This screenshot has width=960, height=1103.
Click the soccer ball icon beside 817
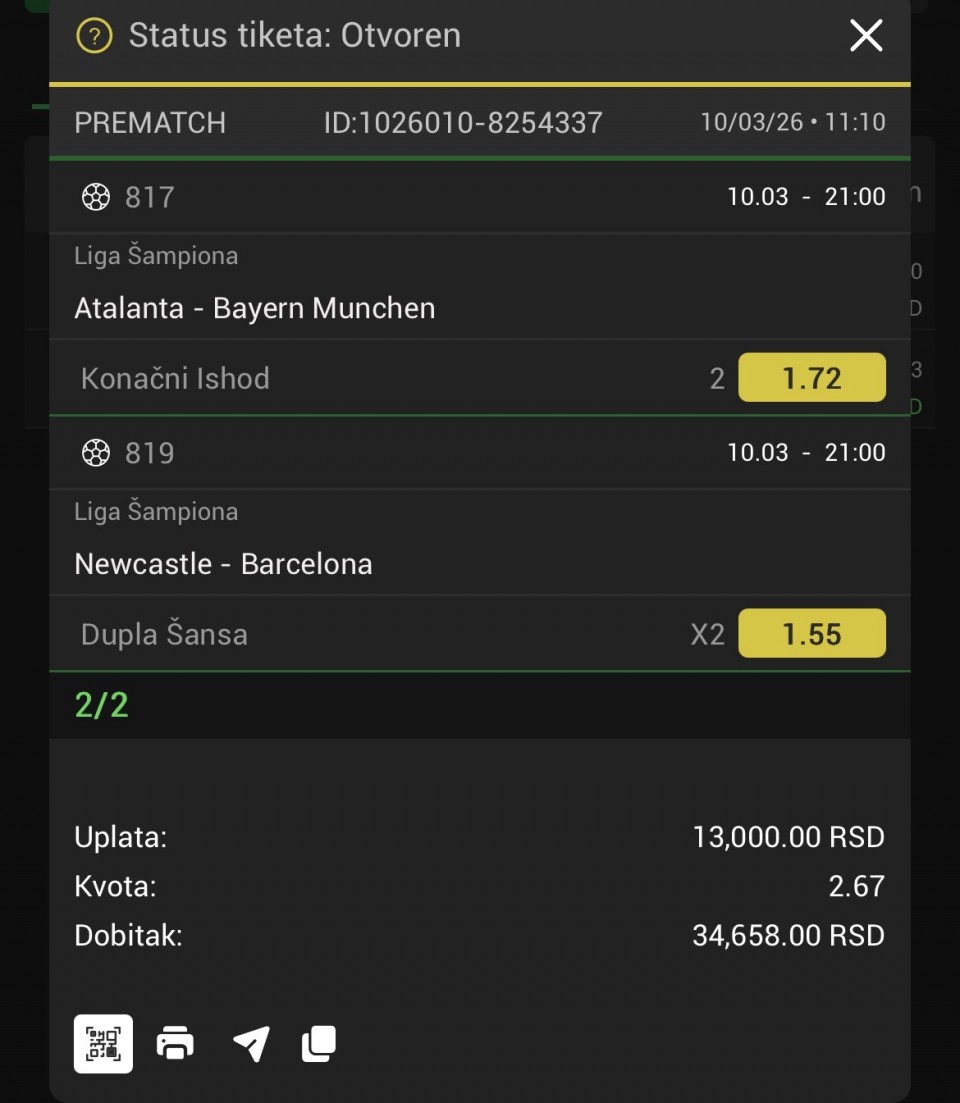point(95,197)
